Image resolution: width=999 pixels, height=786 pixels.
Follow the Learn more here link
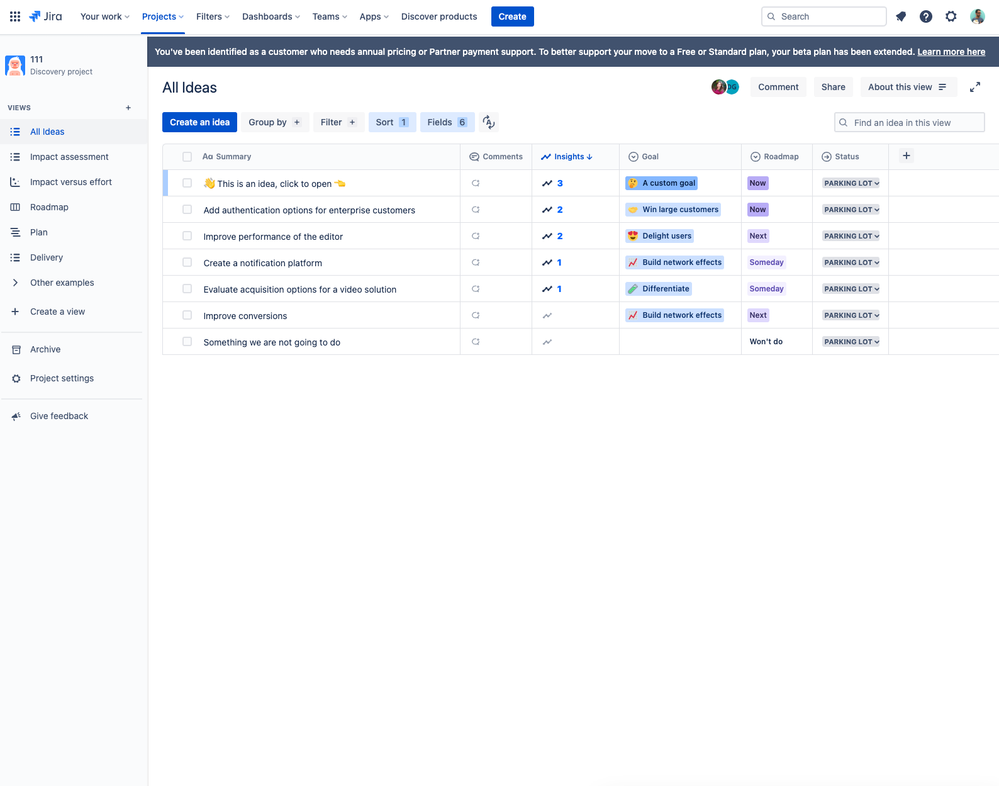coord(951,52)
